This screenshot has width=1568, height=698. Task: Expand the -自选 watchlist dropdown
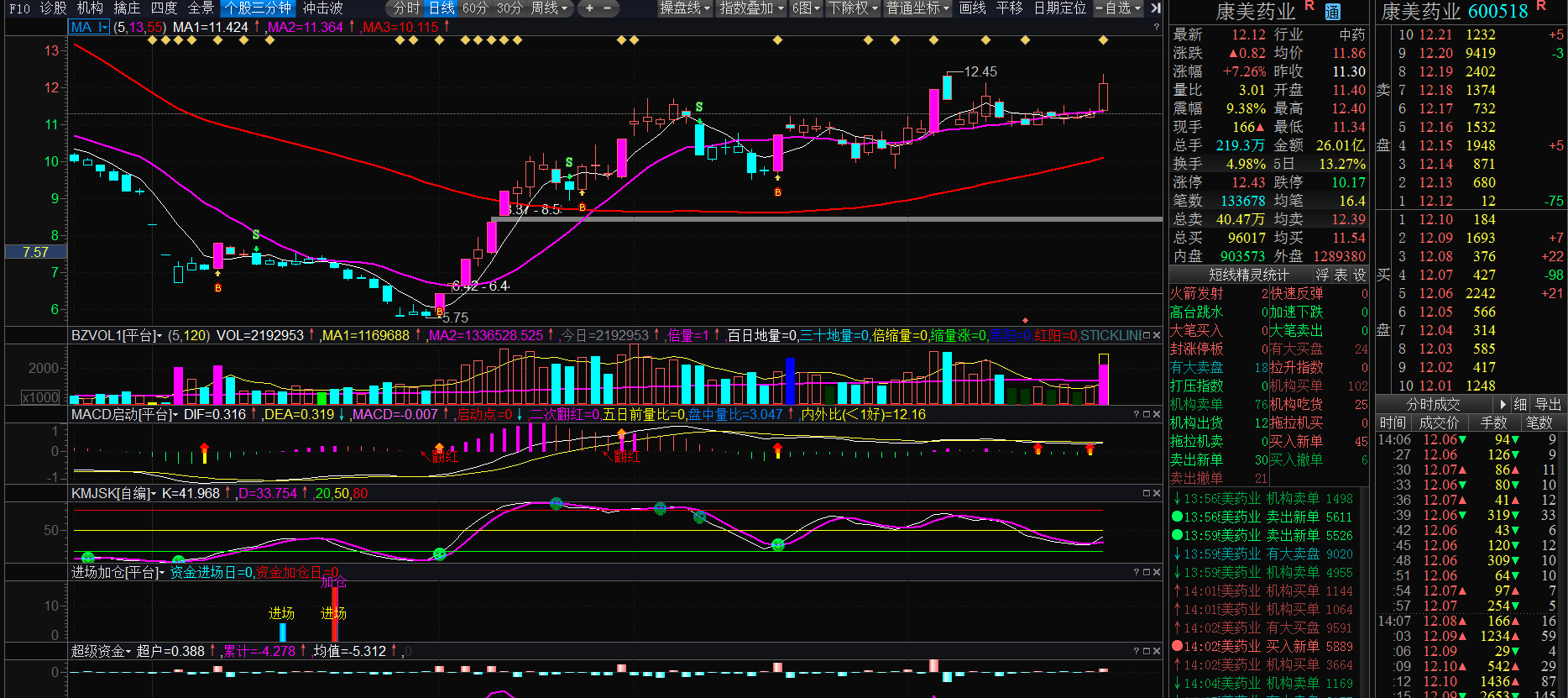point(1118,8)
